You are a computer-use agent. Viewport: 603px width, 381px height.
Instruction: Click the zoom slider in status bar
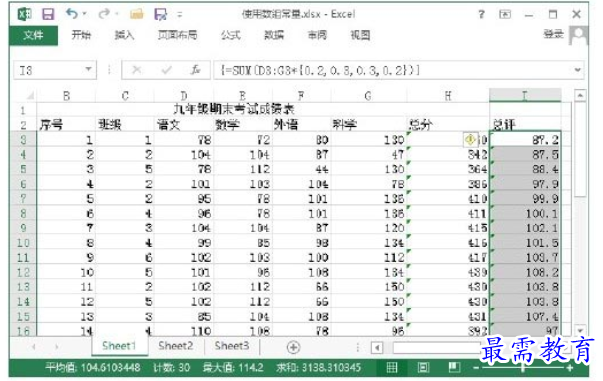[523, 368]
